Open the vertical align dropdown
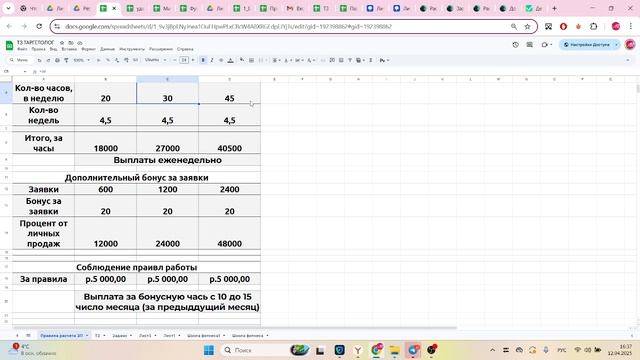Image resolution: width=640 pixels, height=360 pixels. pyautogui.click(x=288, y=60)
